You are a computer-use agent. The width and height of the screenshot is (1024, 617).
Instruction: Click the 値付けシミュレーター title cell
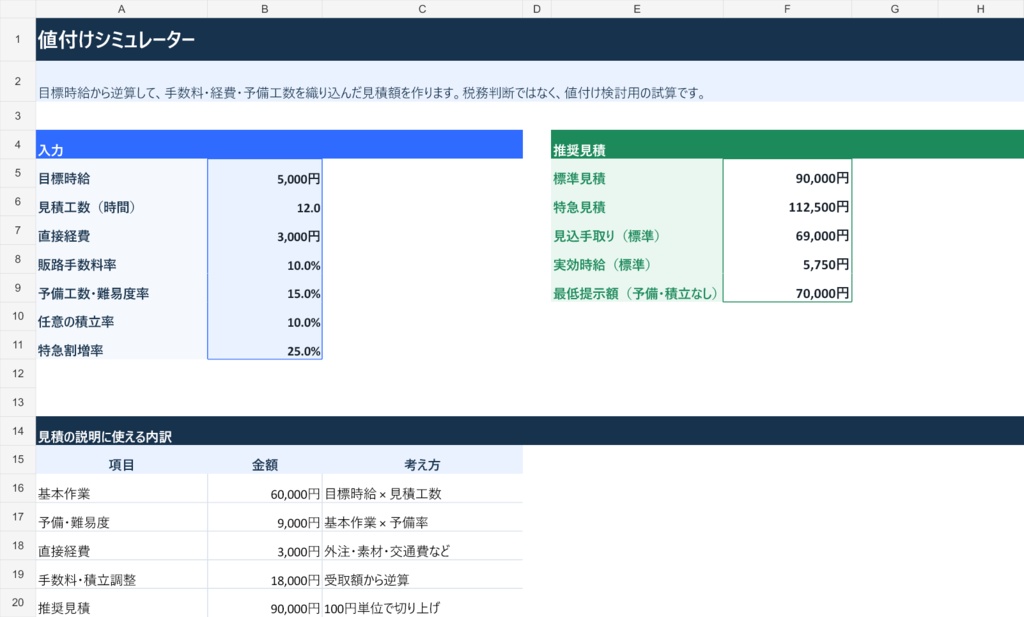click(x=530, y=39)
